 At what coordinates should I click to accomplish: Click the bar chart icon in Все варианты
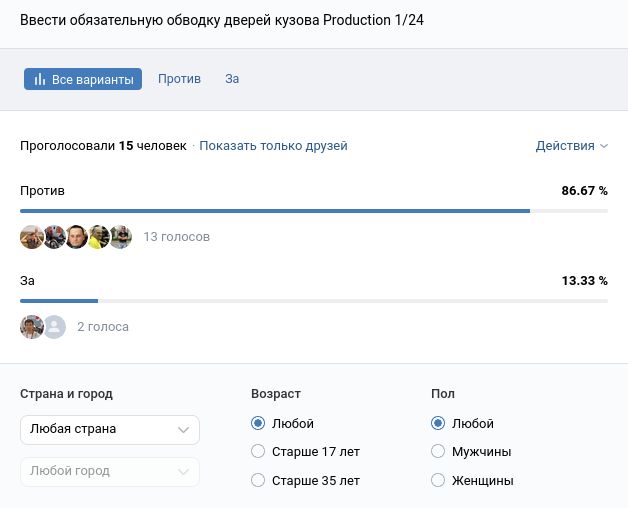tap(40, 80)
